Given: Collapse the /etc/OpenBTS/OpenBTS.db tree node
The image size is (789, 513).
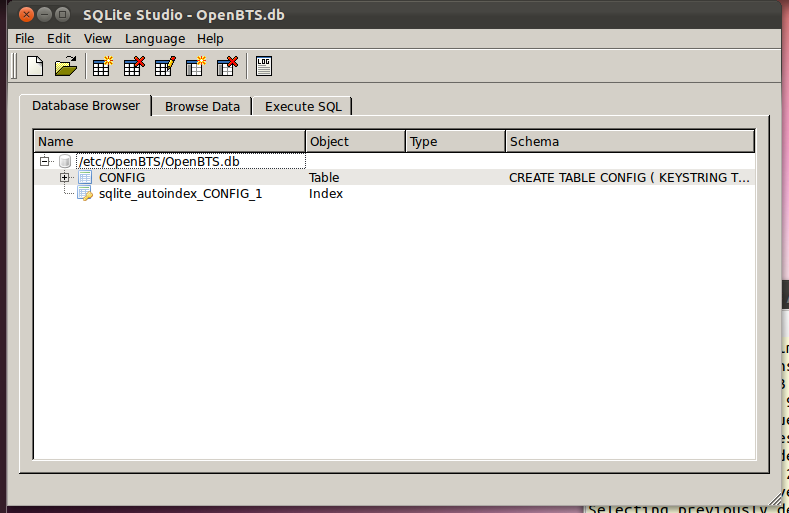Looking at the screenshot, I should pyautogui.click(x=44, y=161).
